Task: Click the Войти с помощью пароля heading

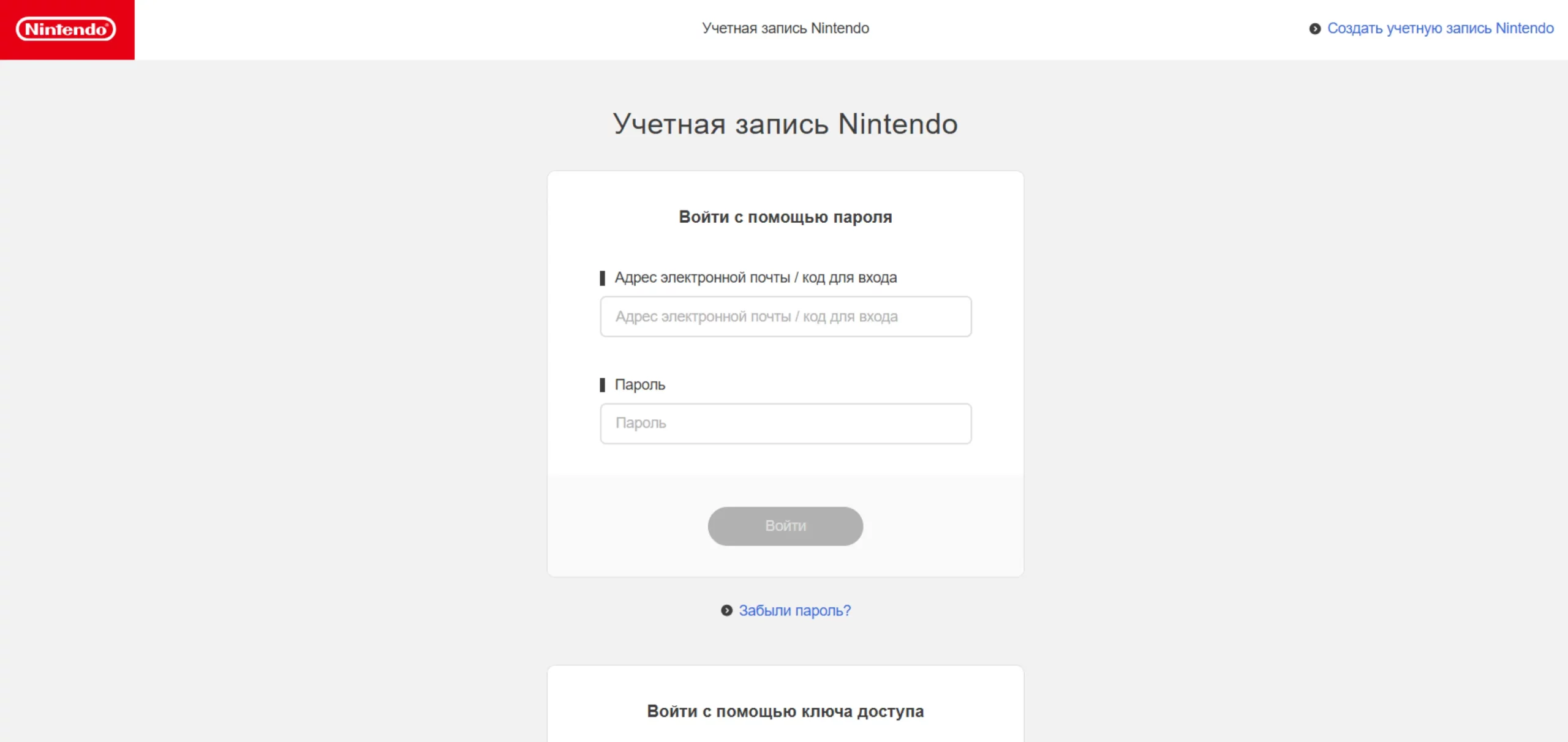Action: click(x=785, y=217)
